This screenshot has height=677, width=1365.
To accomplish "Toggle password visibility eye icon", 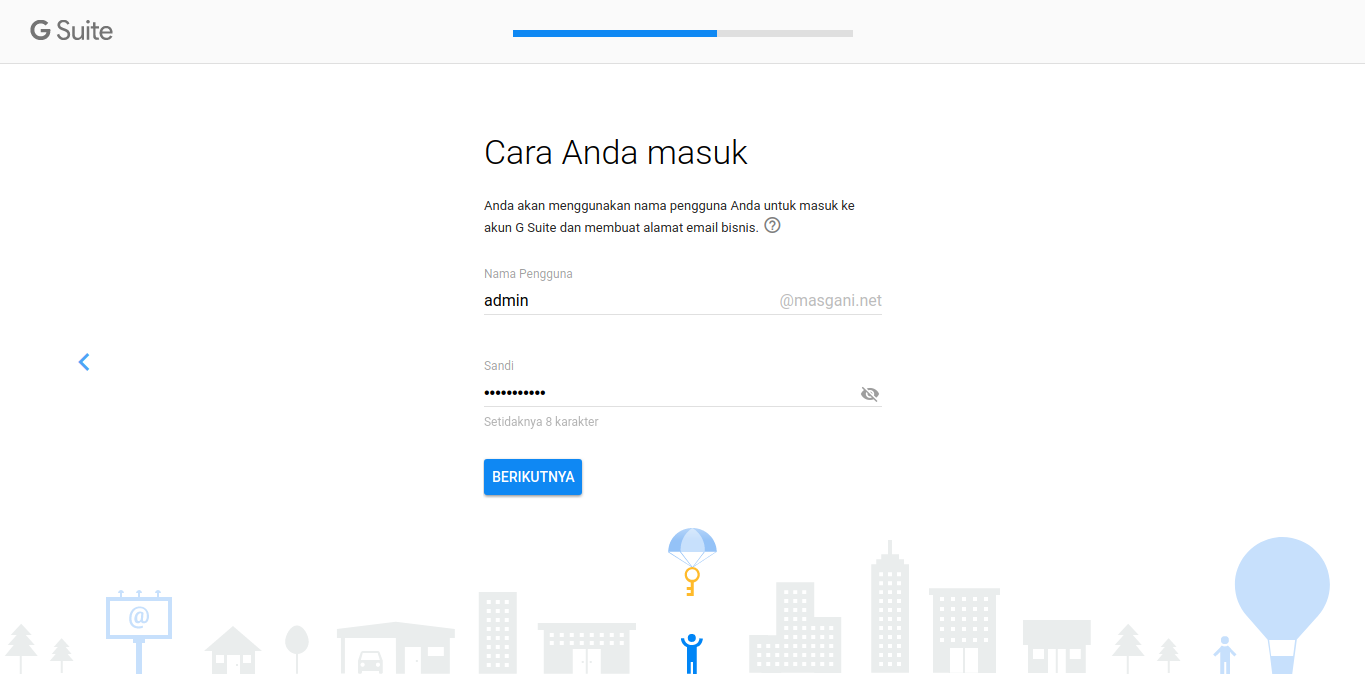I will [x=870, y=394].
